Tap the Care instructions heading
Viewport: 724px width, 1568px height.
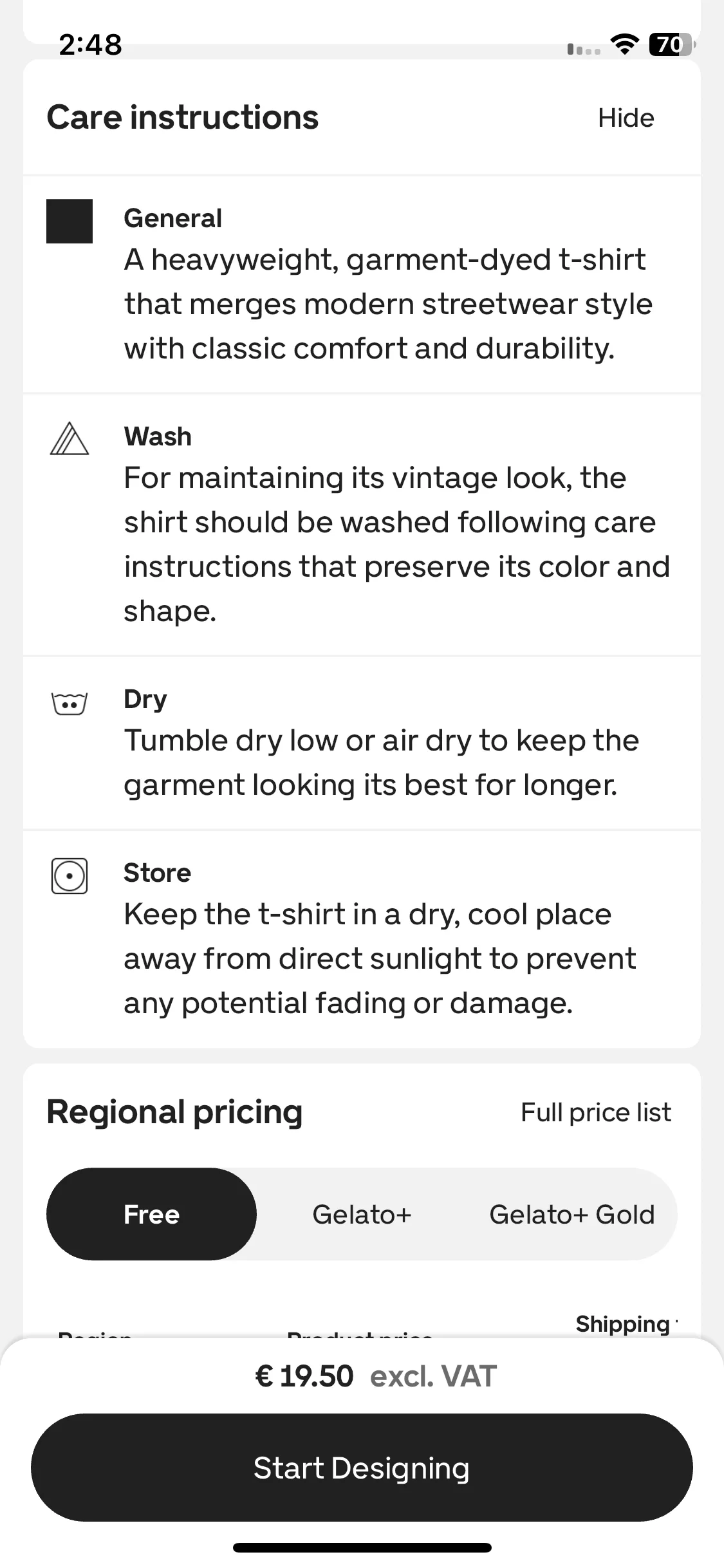183,117
